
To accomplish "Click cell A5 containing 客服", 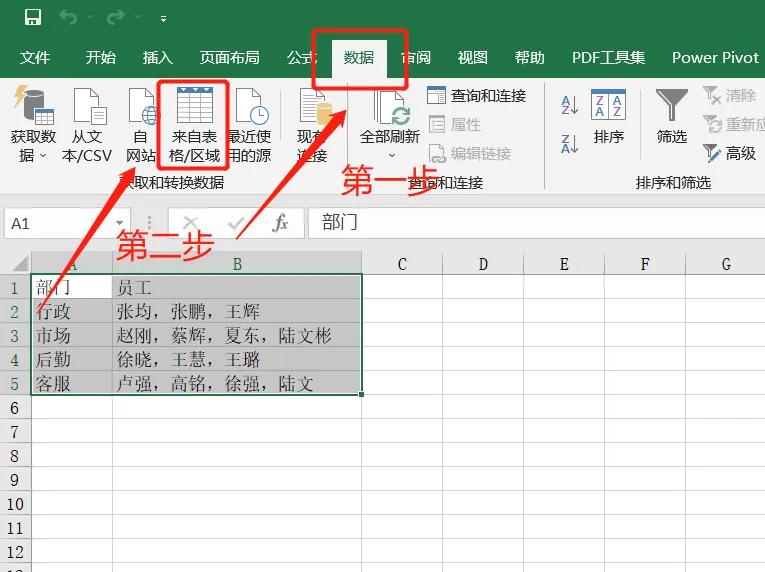I will point(72,383).
